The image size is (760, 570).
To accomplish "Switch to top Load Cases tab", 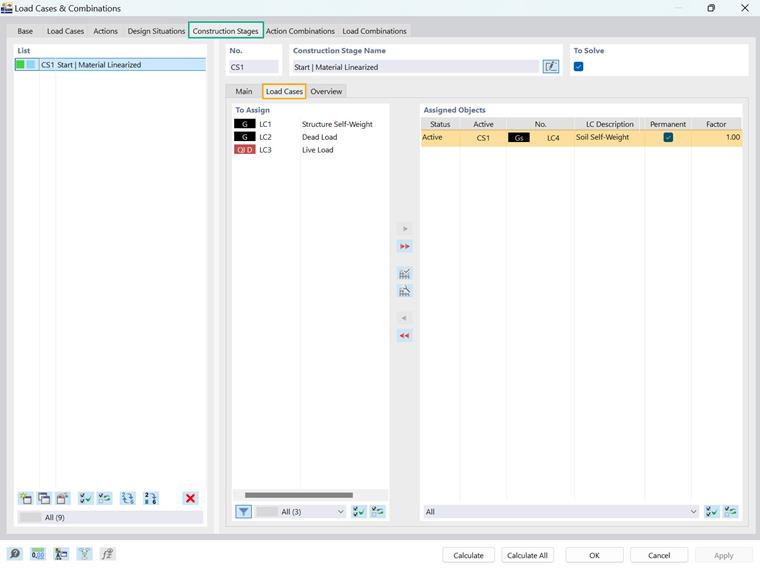I will coord(65,31).
